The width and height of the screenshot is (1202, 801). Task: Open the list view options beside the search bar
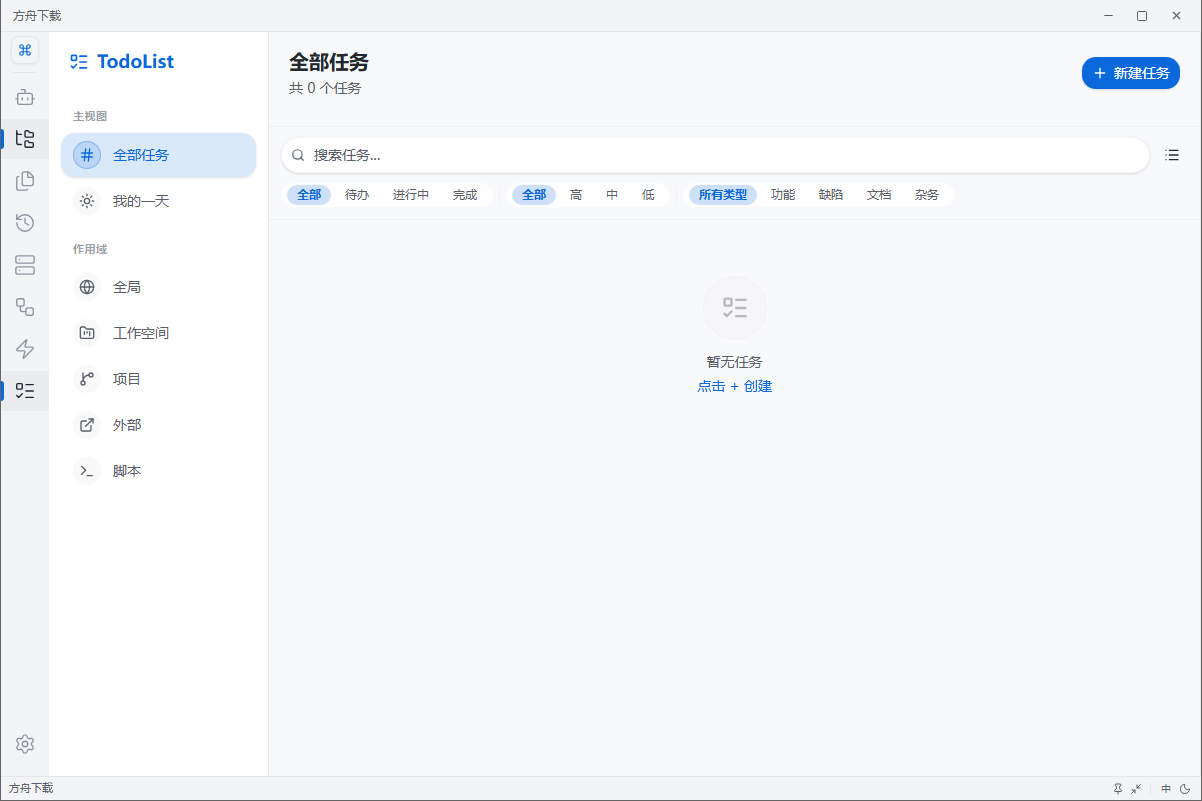(x=1171, y=155)
